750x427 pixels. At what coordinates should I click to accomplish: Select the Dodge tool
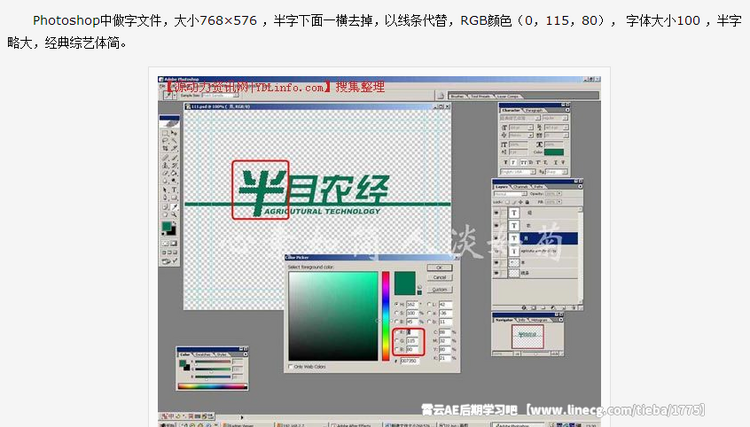click(174, 181)
